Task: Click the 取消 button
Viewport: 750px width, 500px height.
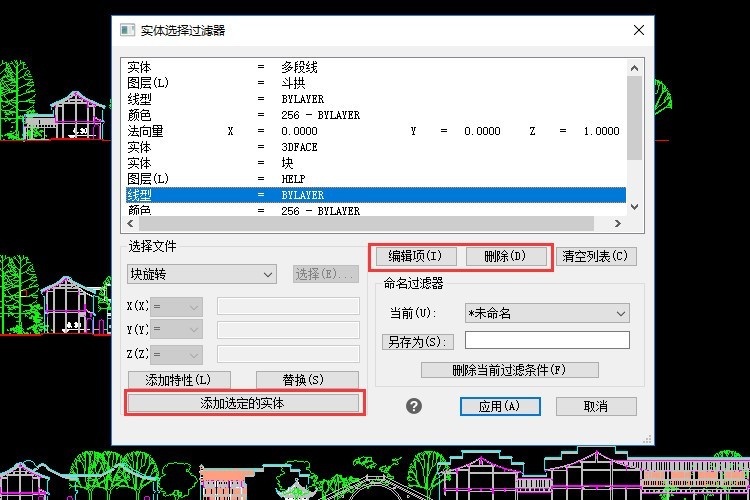Action: (x=596, y=406)
